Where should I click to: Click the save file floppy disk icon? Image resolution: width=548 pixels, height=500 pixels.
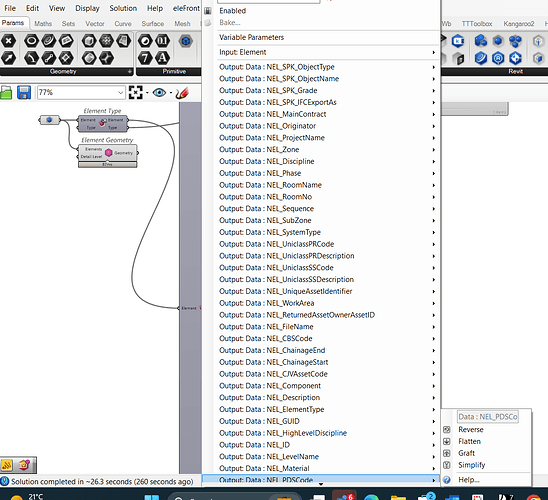click(24, 93)
